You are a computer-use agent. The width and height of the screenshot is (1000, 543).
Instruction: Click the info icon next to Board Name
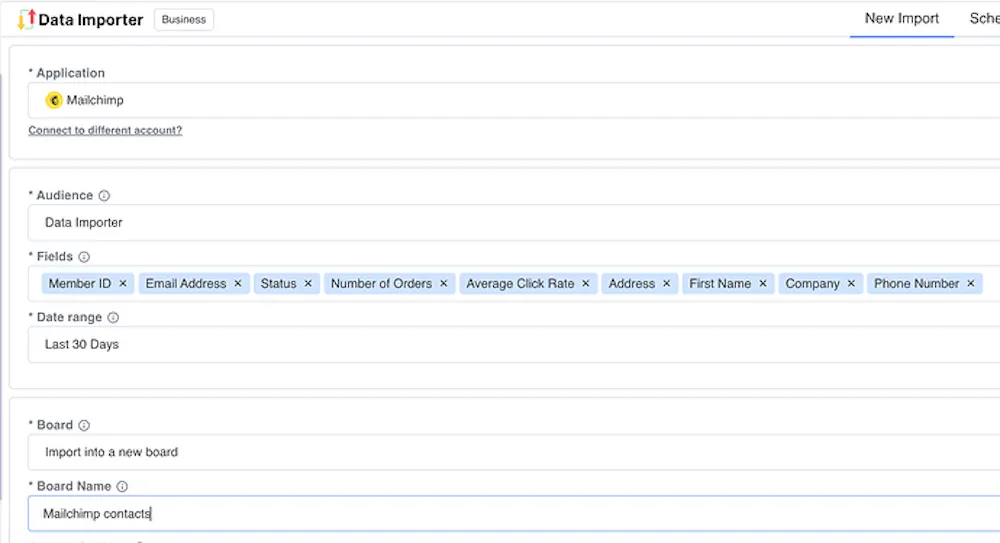pos(122,487)
